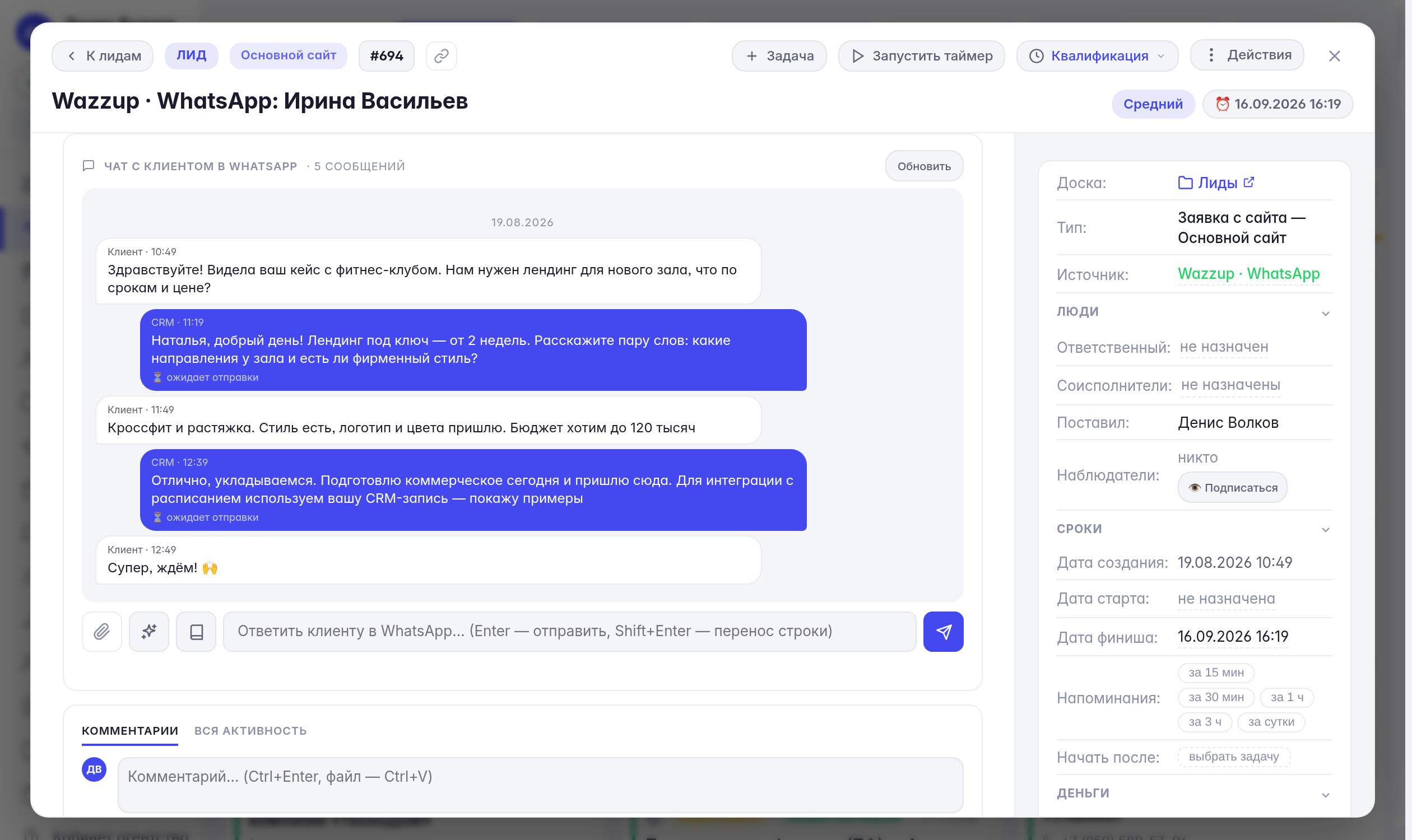1412x840 pixels.
Task: Open Лиды board external link icon
Action: pos(1248,182)
